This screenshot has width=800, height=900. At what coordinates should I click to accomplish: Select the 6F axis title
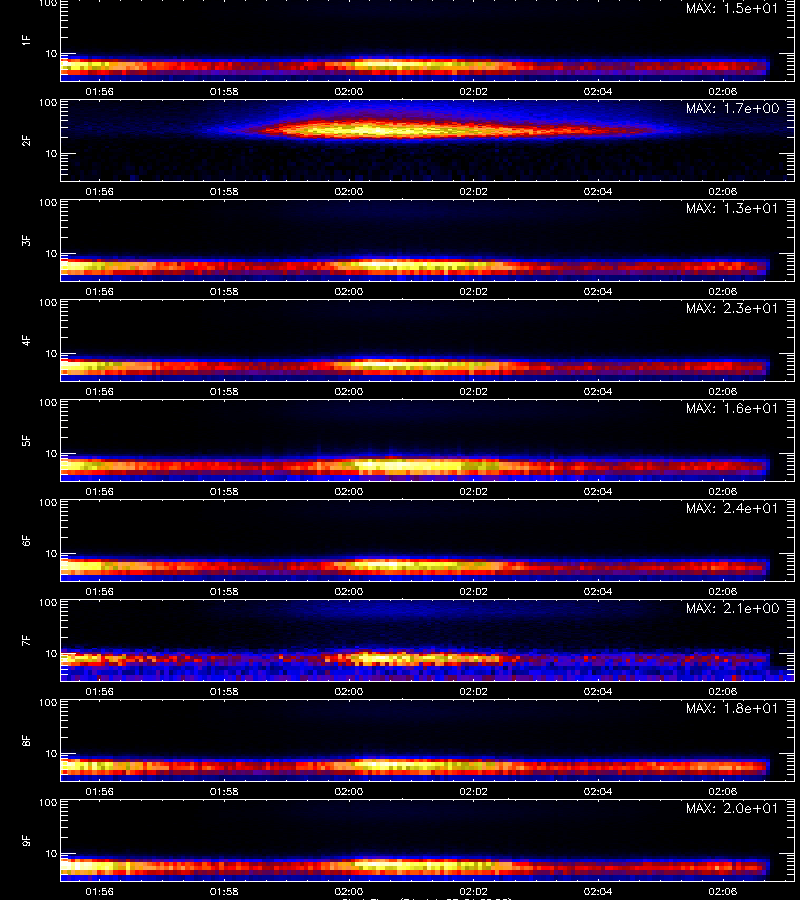[x=26, y=540]
